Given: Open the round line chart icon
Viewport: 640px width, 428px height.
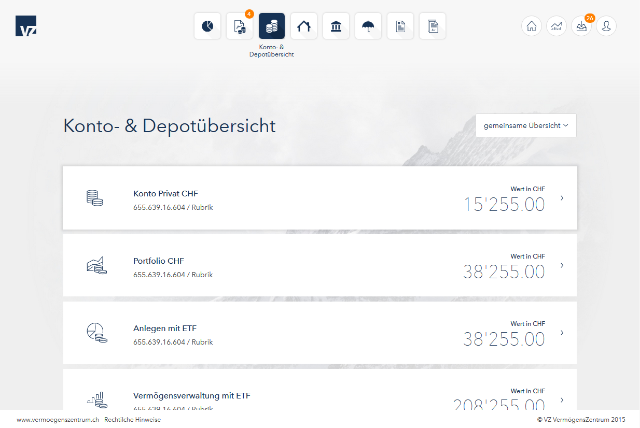Looking at the screenshot, I should [556, 26].
